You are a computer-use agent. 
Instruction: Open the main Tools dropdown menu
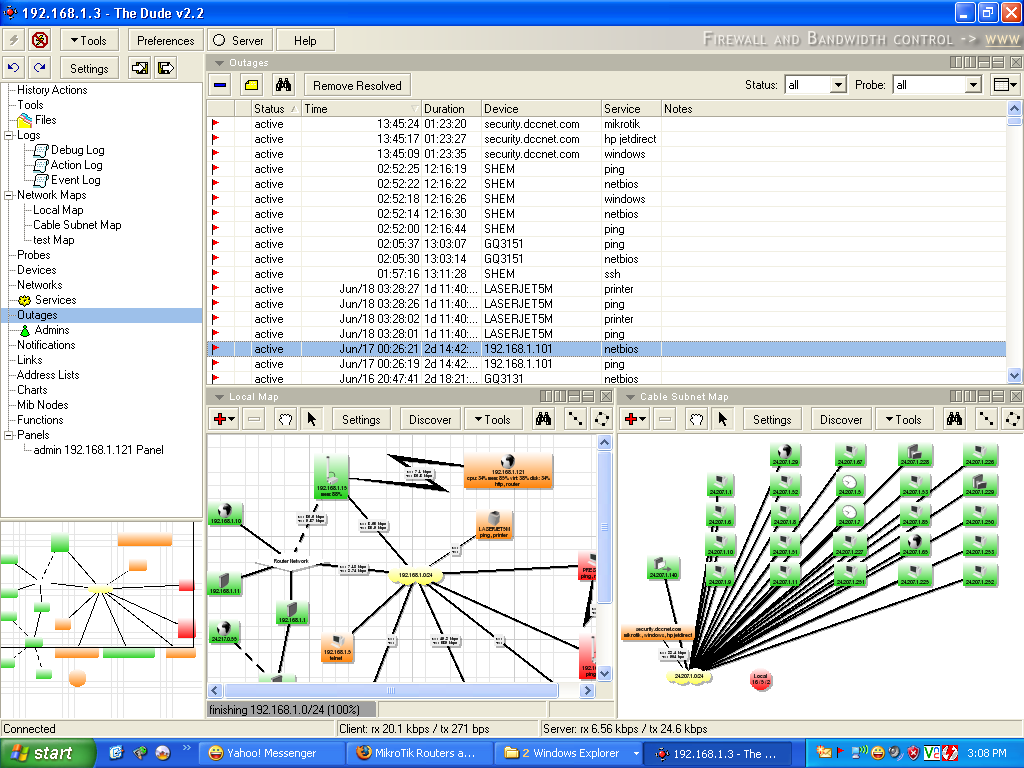(89, 40)
